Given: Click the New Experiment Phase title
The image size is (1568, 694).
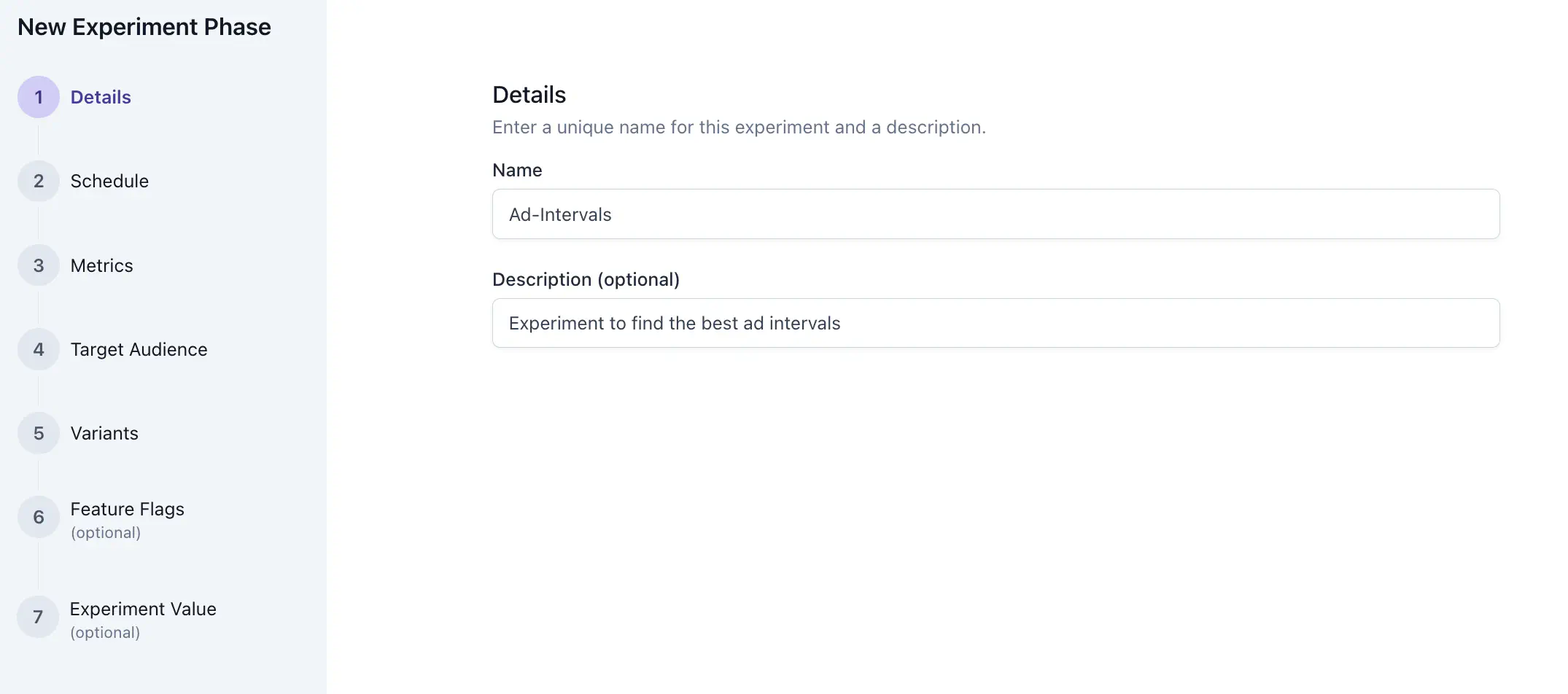Looking at the screenshot, I should [x=144, y=27].
